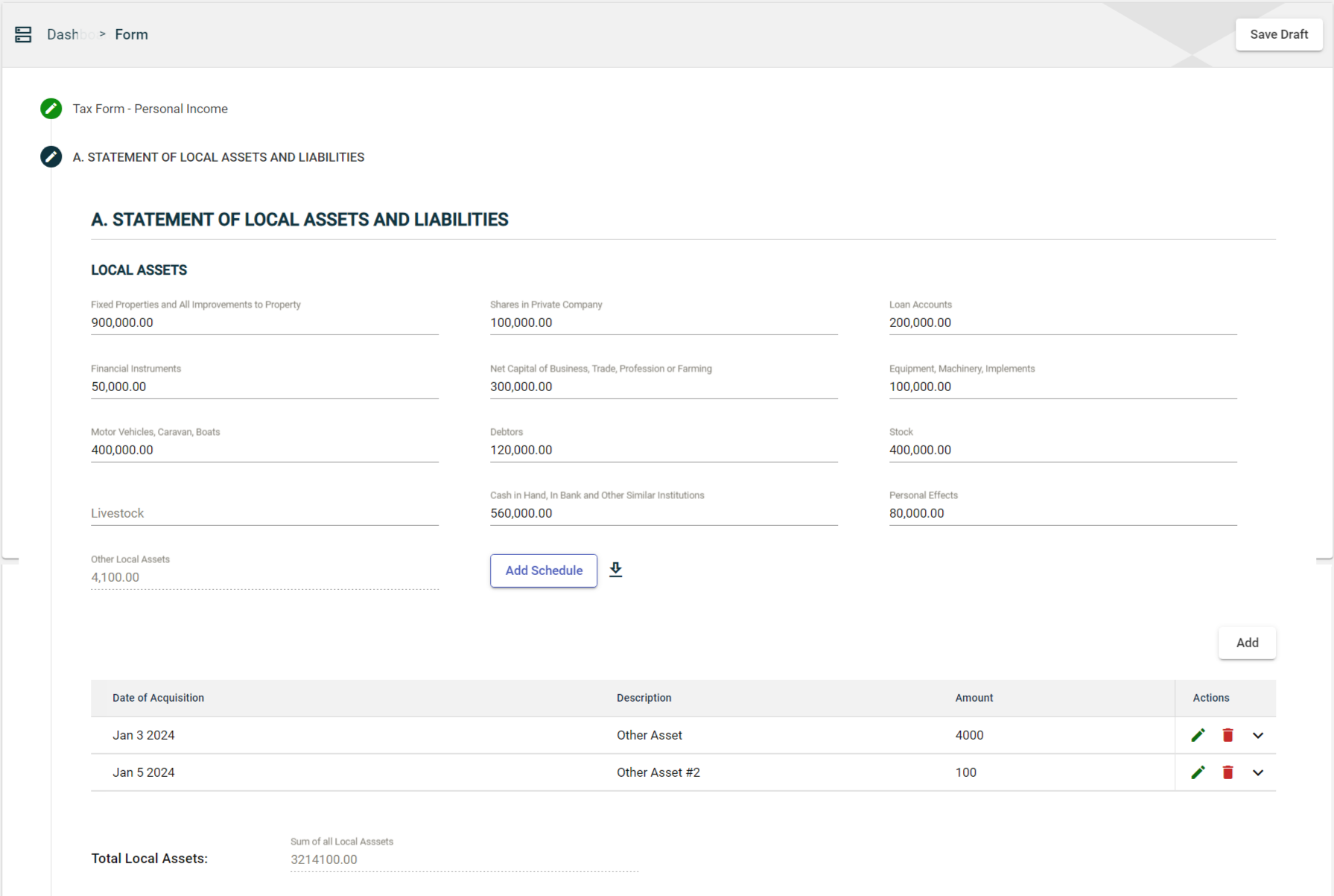Edit the Other Asset #2 row

click(x=1198, y=772)
